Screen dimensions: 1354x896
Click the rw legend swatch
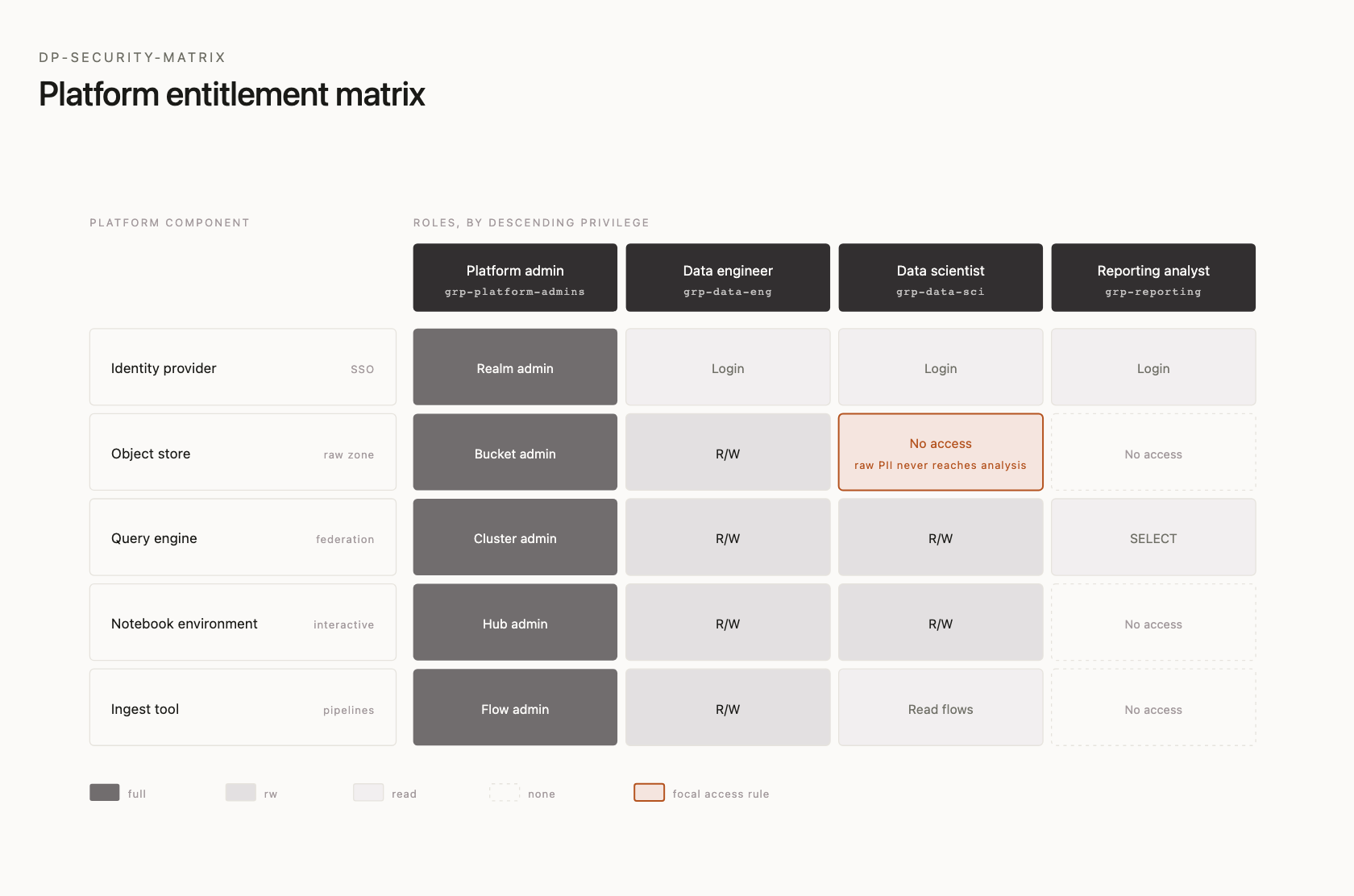click(x=241, y=792)
